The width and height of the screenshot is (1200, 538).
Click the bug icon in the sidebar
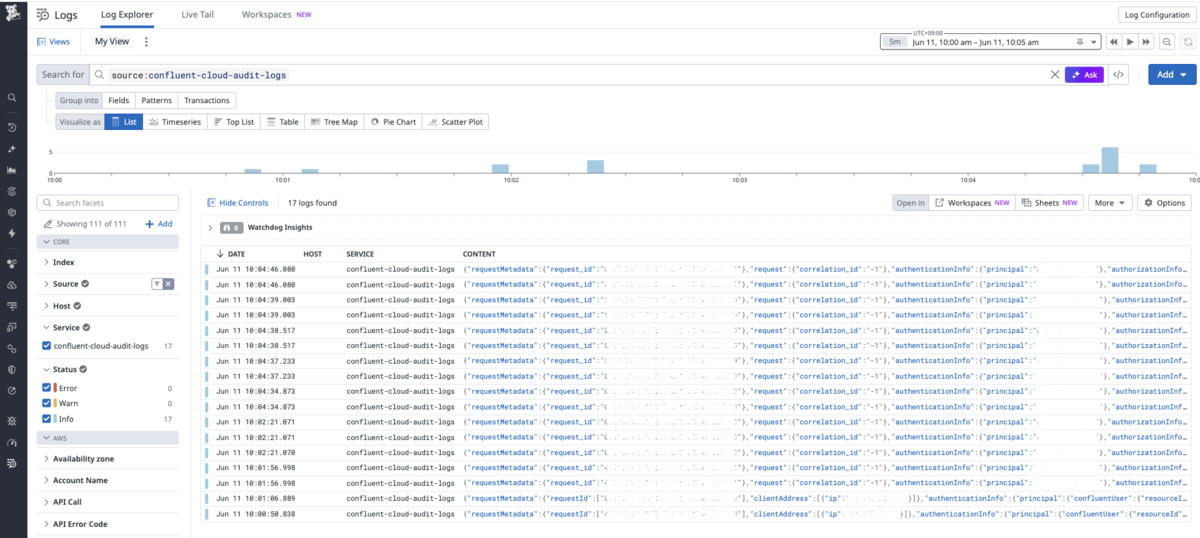point(12,420)
